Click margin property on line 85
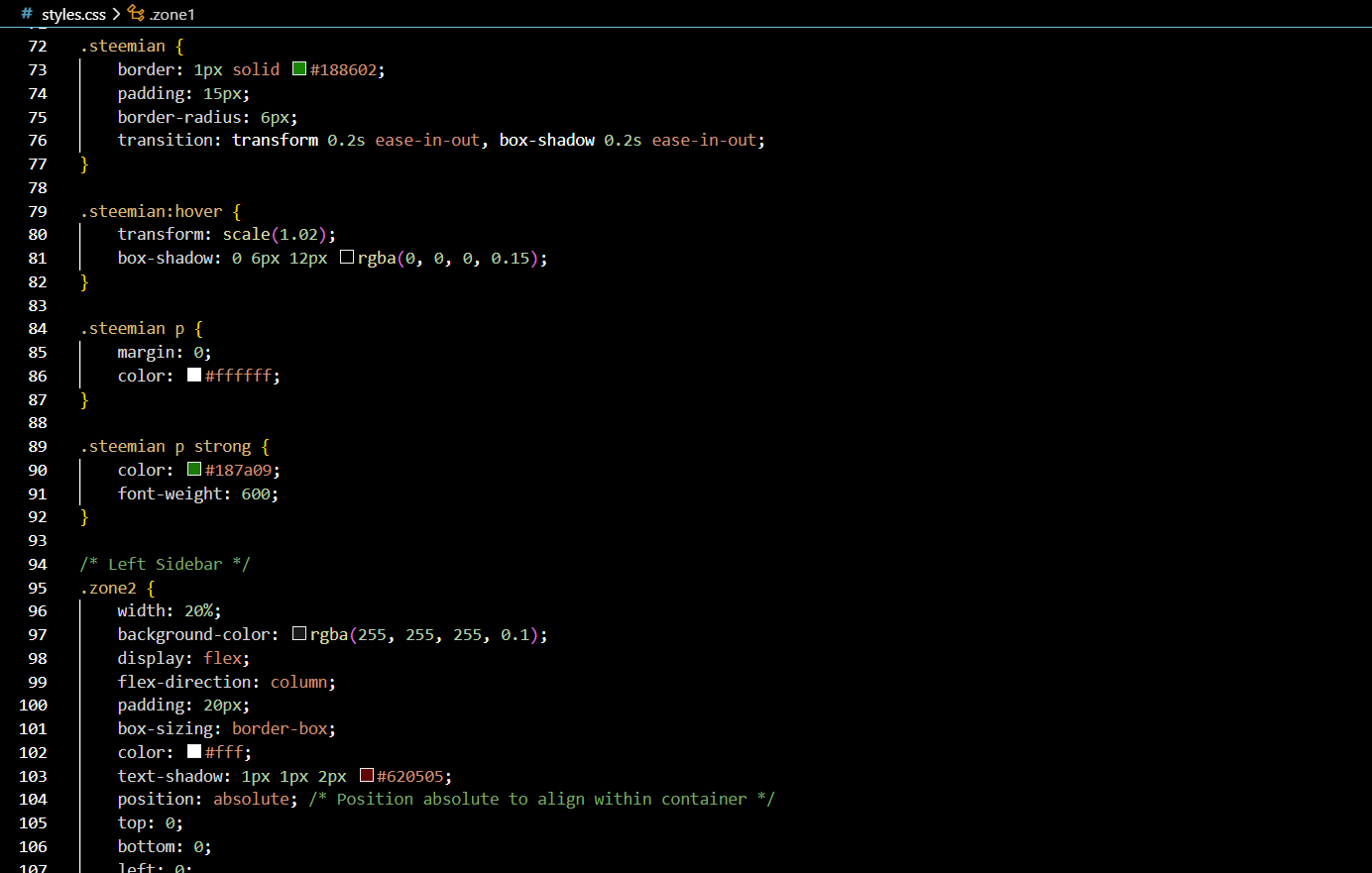The height and width of the screenshot is (873, 1372). (147, 352)
